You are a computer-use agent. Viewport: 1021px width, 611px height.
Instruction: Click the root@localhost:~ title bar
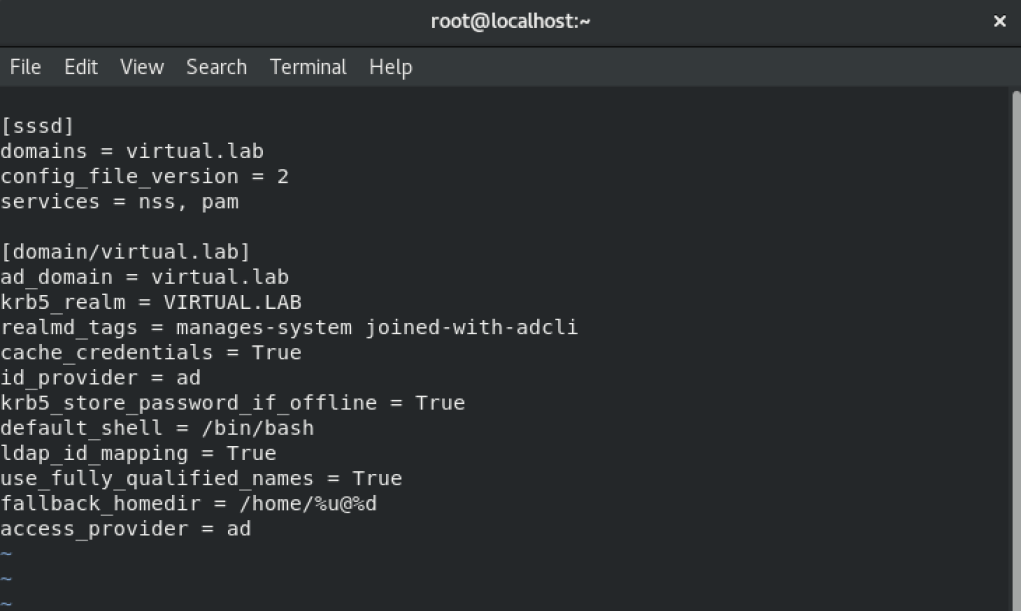tap(510, 20)
